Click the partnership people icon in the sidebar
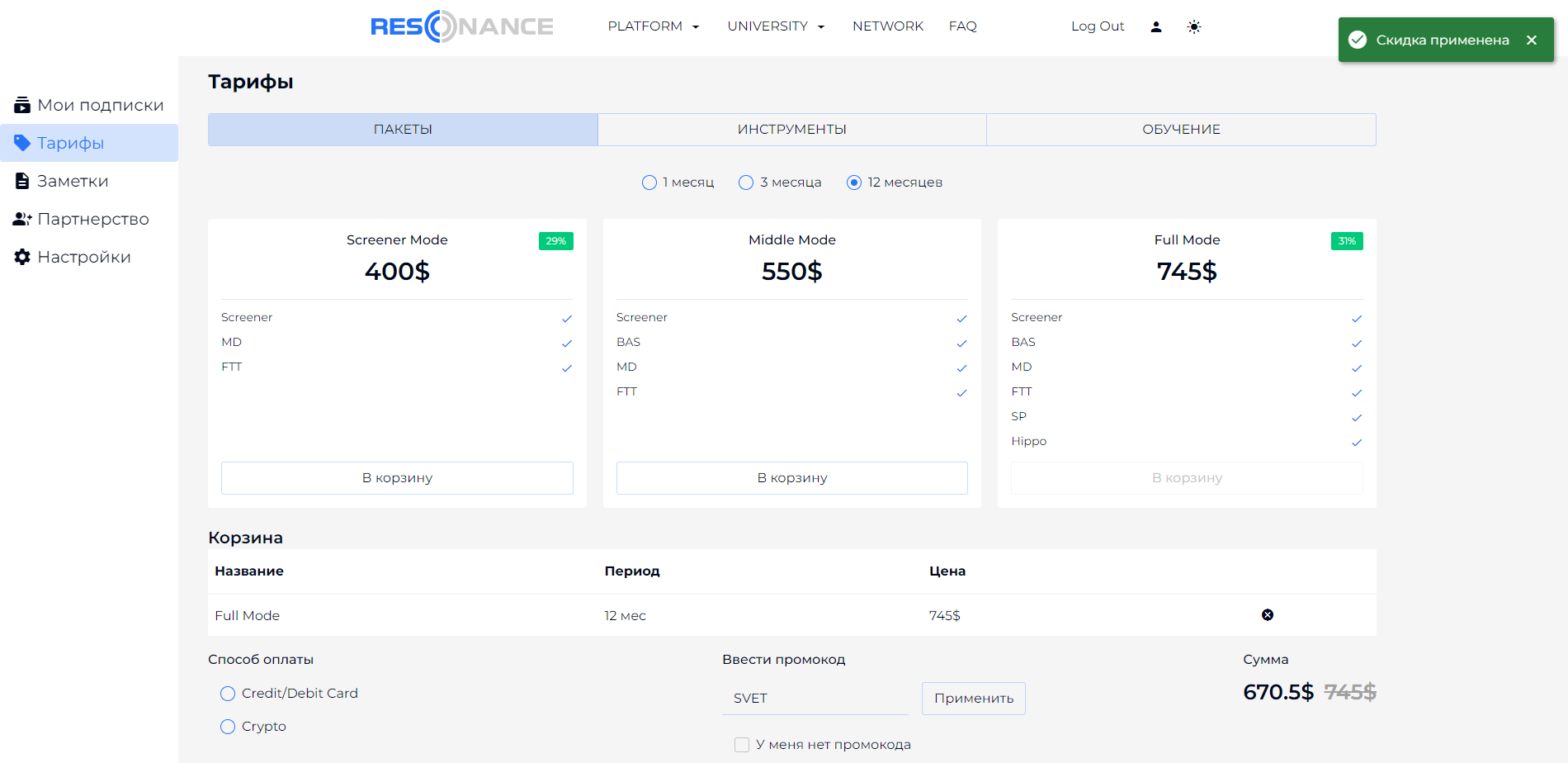 [22, 219]
